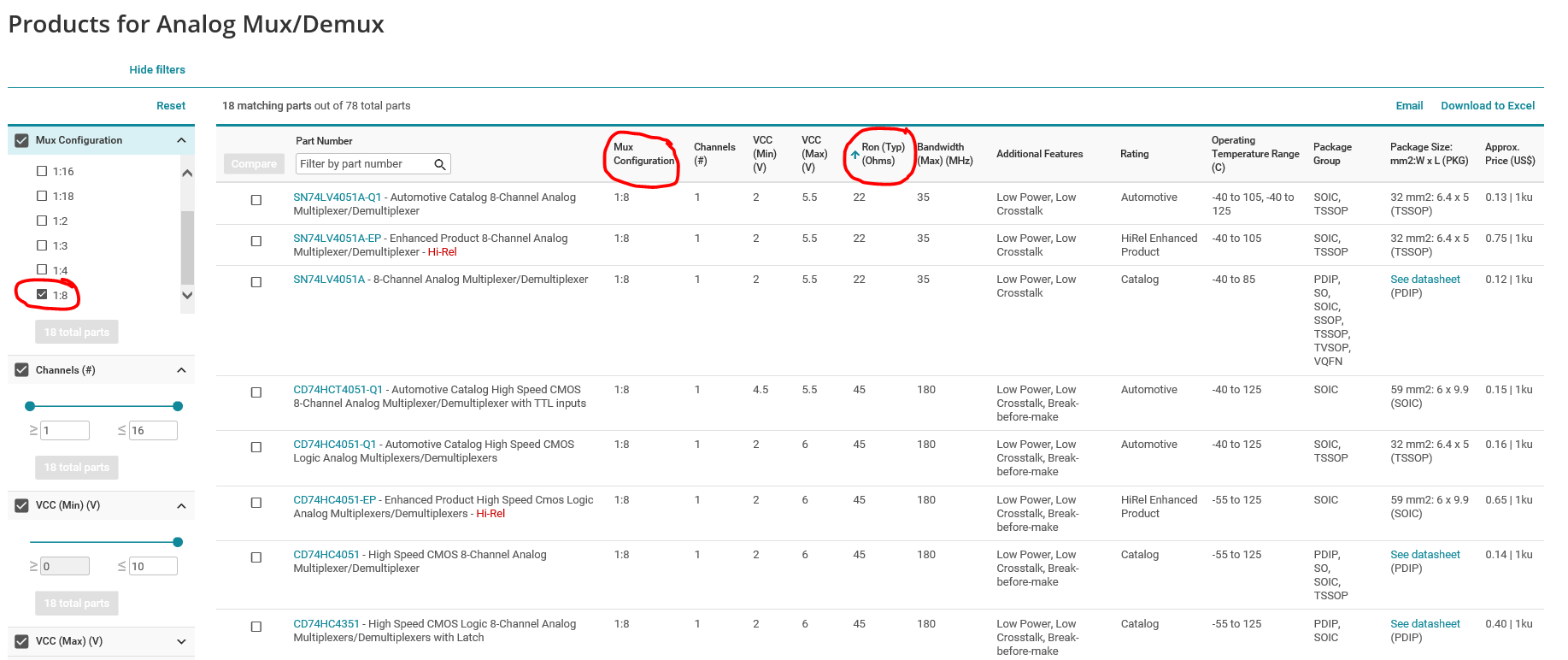Collapse the VCC (Min) (V) filter section

pos(181,506)
